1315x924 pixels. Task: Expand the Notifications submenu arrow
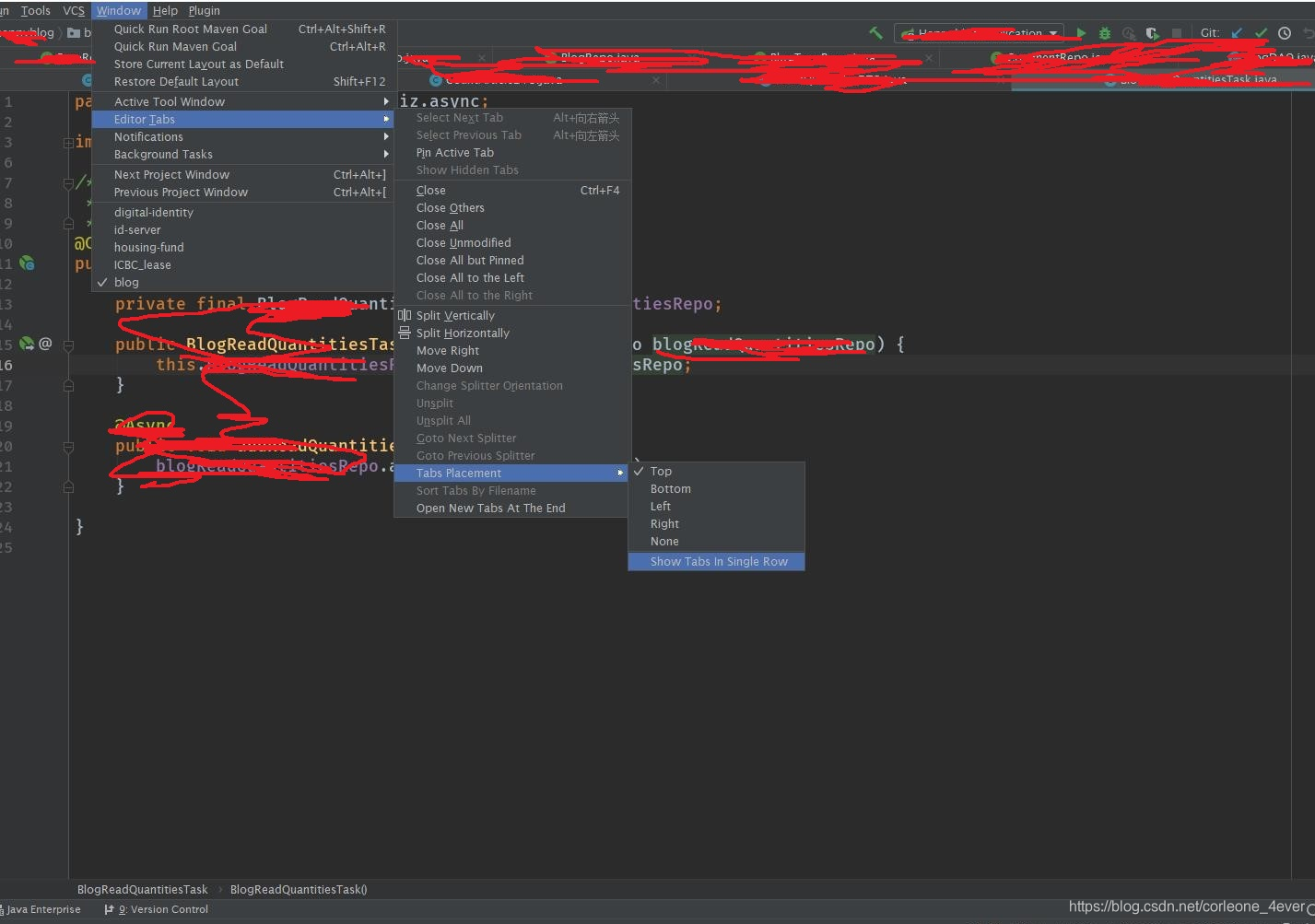[386, 136]
